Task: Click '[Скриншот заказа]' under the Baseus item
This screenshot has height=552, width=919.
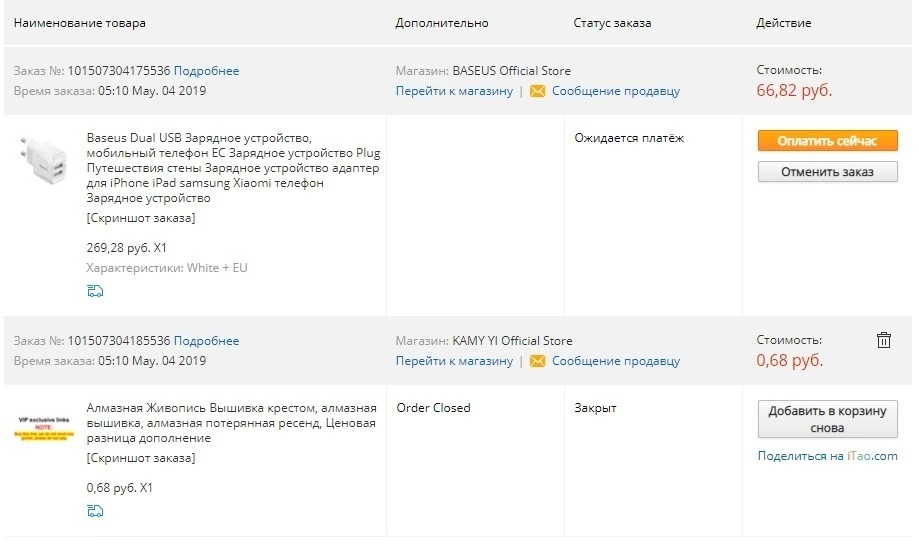Action: click(x=141, y=218)
